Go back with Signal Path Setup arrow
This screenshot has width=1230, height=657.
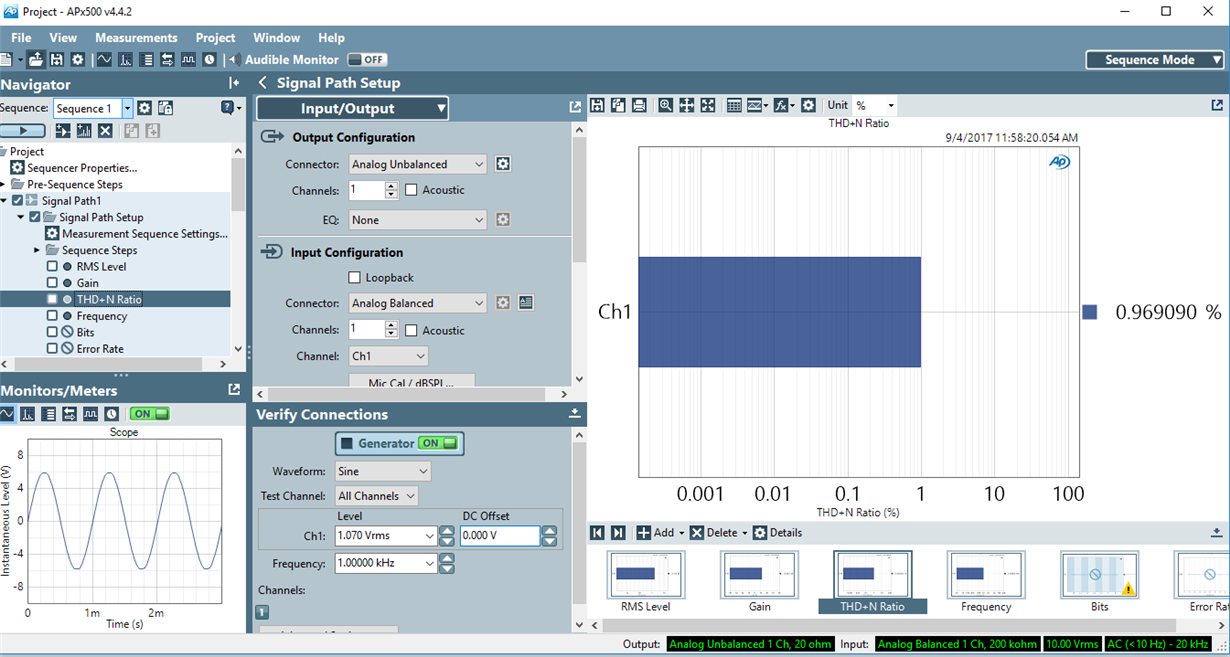[x=264, y=83]
